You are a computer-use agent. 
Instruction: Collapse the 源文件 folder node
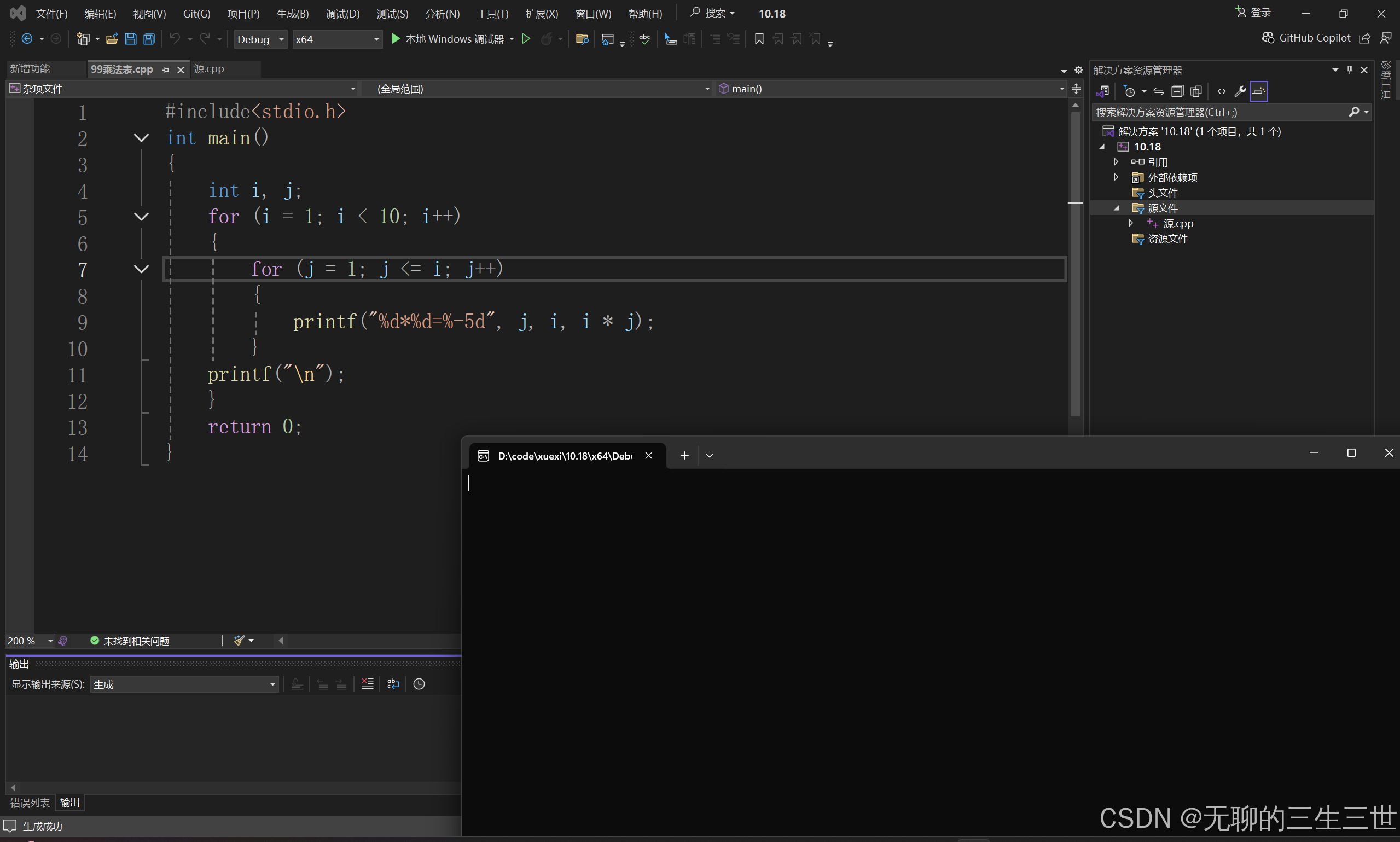click(x=1117, y=208)
